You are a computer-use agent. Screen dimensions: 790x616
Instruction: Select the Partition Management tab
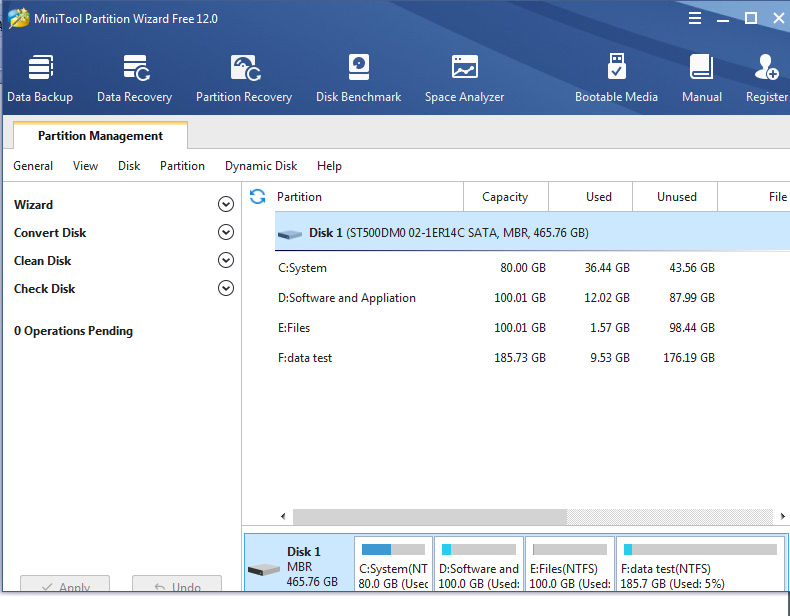(100, 135)
